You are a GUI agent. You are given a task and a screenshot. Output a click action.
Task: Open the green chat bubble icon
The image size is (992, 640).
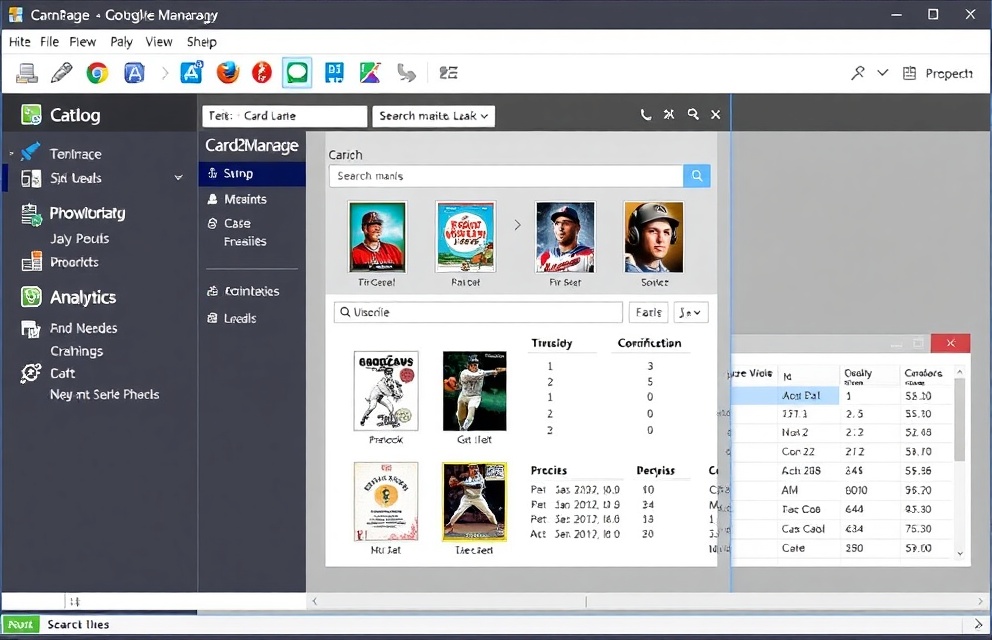[297, 73]
